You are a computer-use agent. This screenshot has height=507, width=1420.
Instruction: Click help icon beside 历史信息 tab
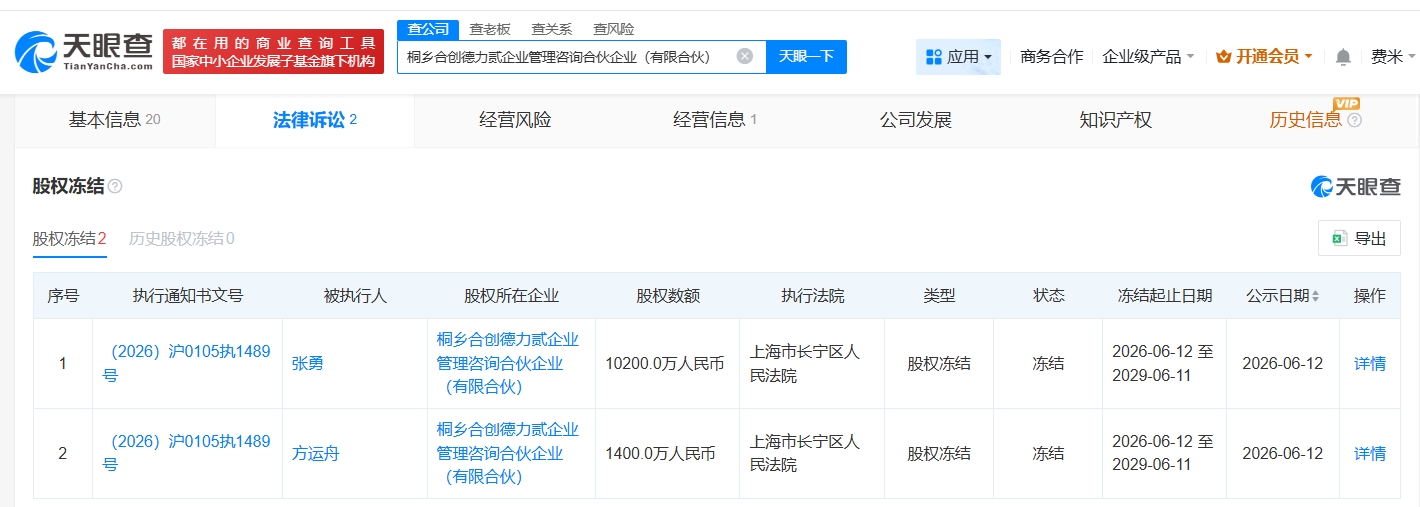[1354, 120]
